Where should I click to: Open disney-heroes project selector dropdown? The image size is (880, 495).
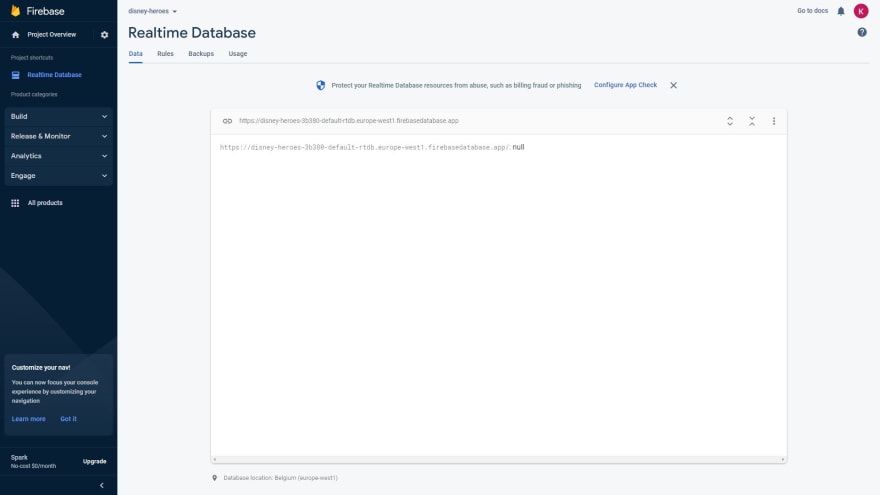click(x=152, y=11)
